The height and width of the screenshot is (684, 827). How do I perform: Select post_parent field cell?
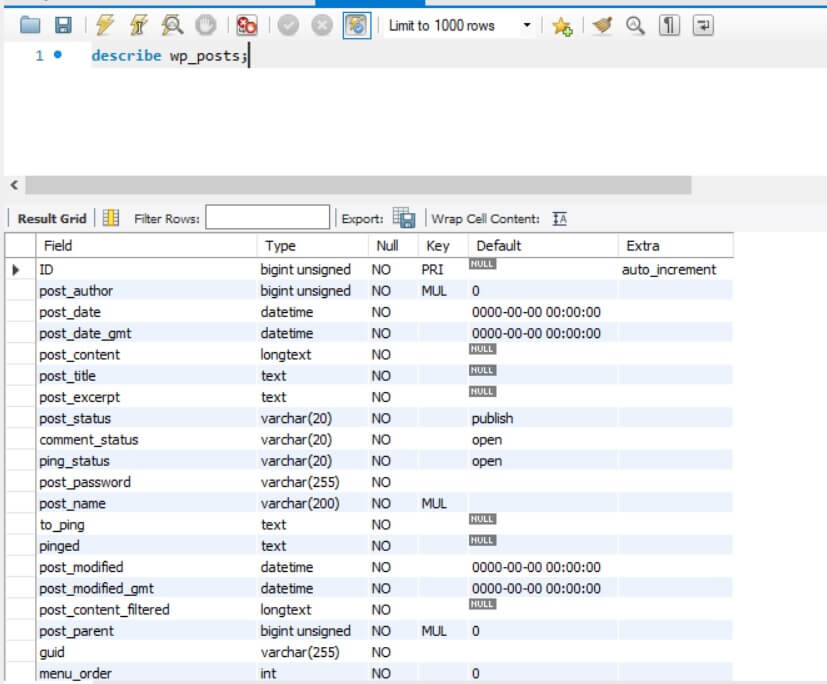[x=147, y=631]
